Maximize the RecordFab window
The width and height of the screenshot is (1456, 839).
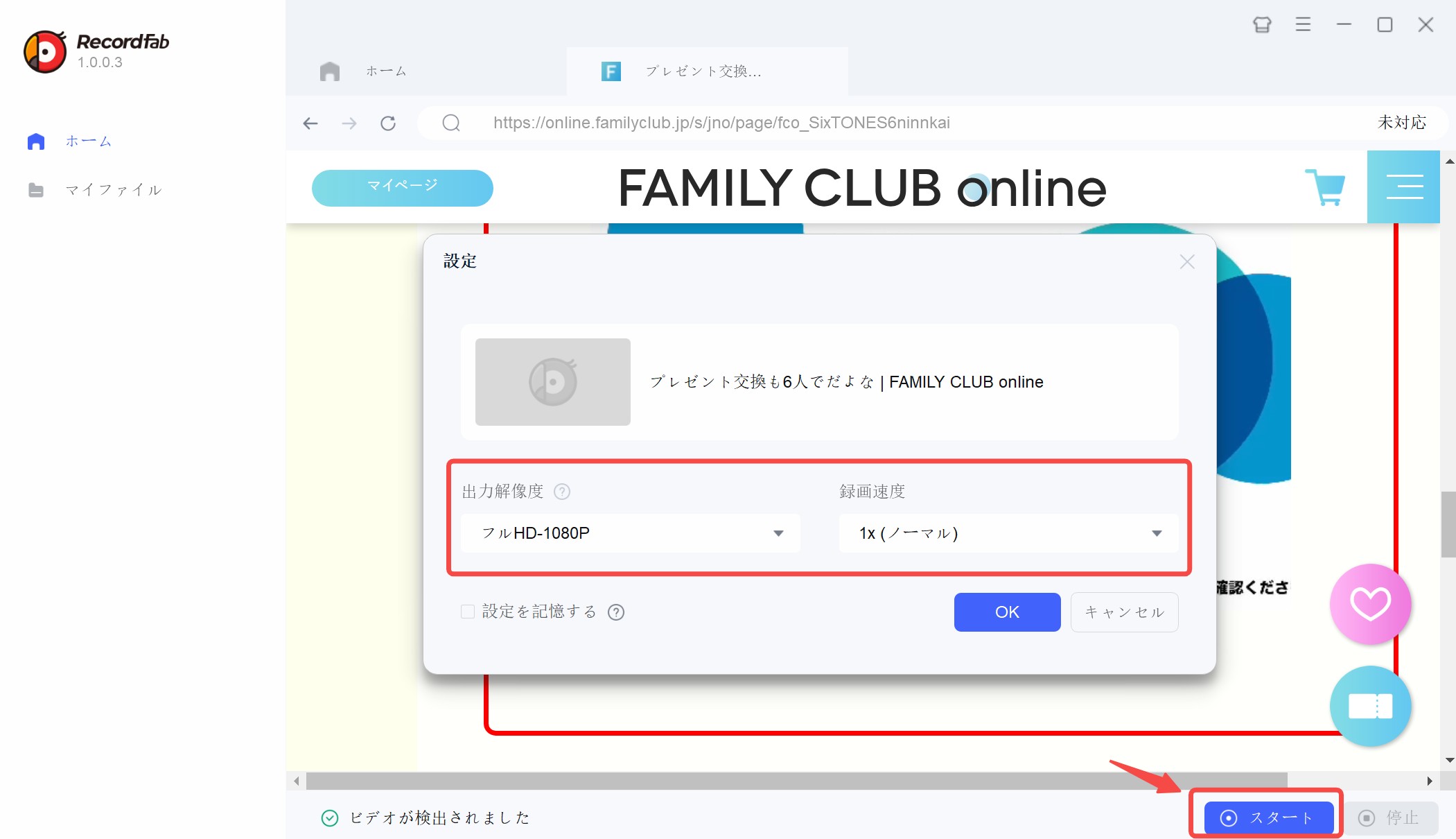pyautogui.click(x=1385, y=25)
